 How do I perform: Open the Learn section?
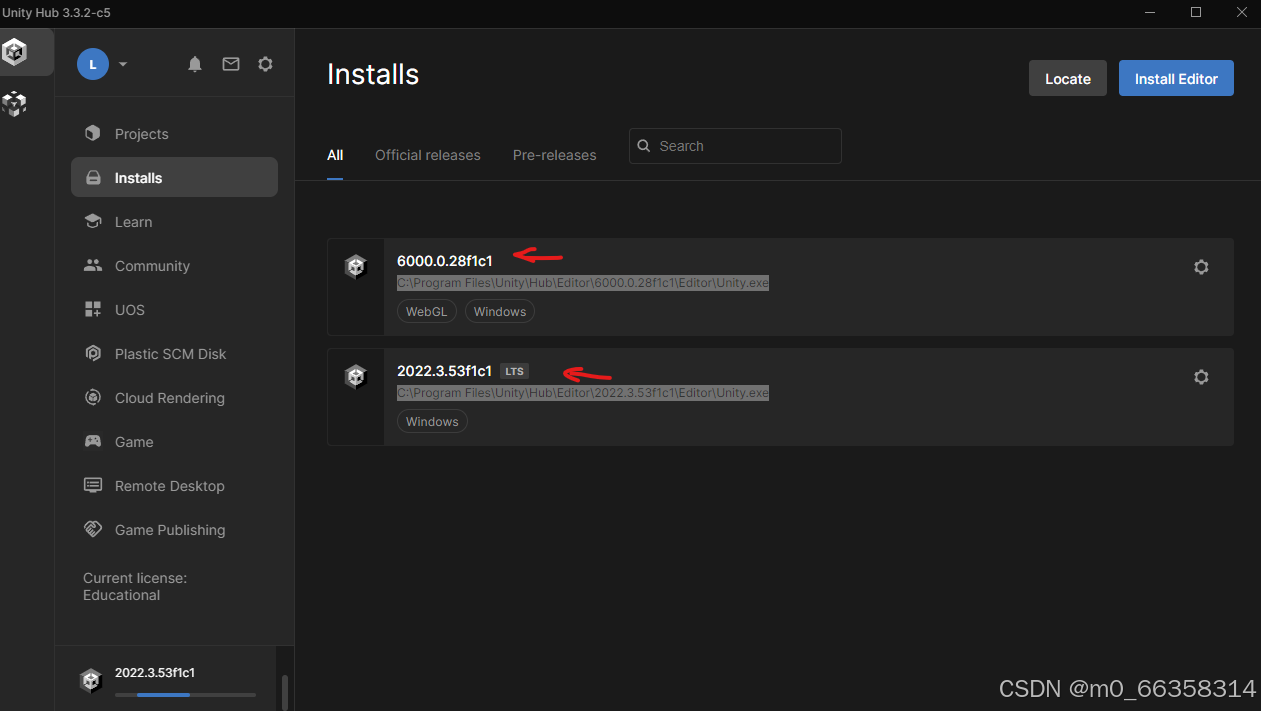(174, 222)
